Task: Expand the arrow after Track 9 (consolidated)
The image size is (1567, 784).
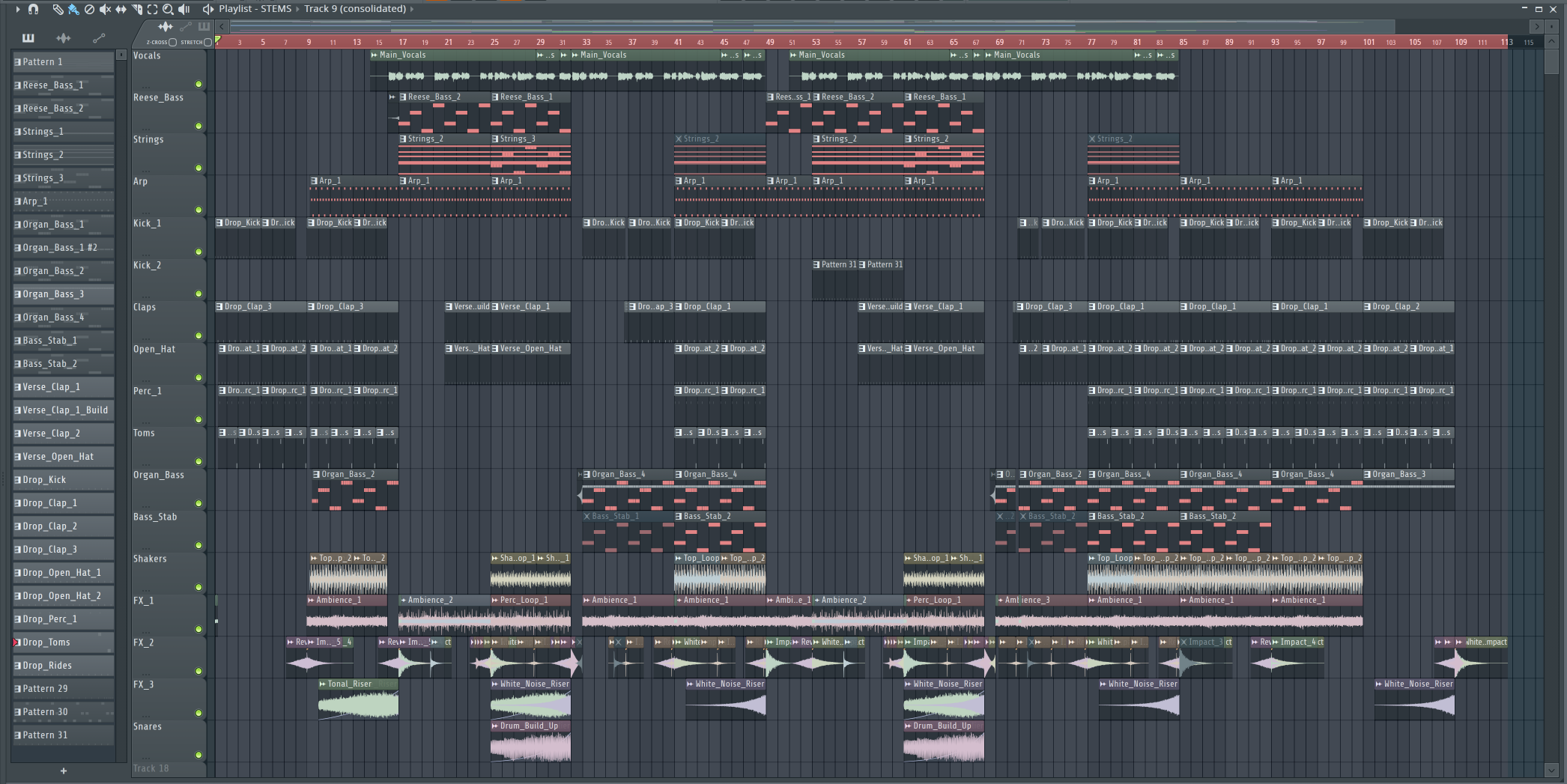Action: [411, 9]
